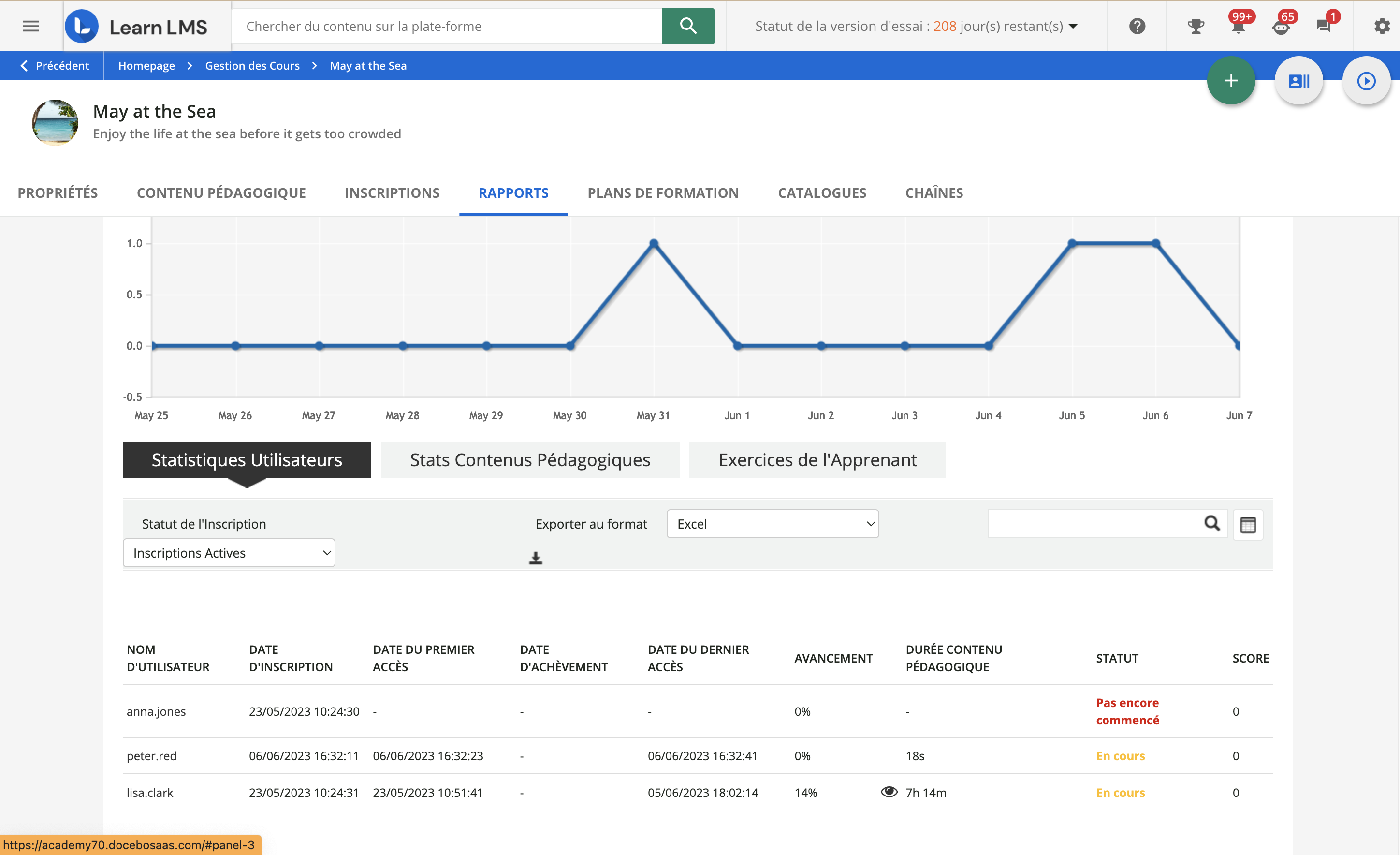1400x855 pixels.
Task: Click 7h 14m duration value
Action: tap(926, 792)
